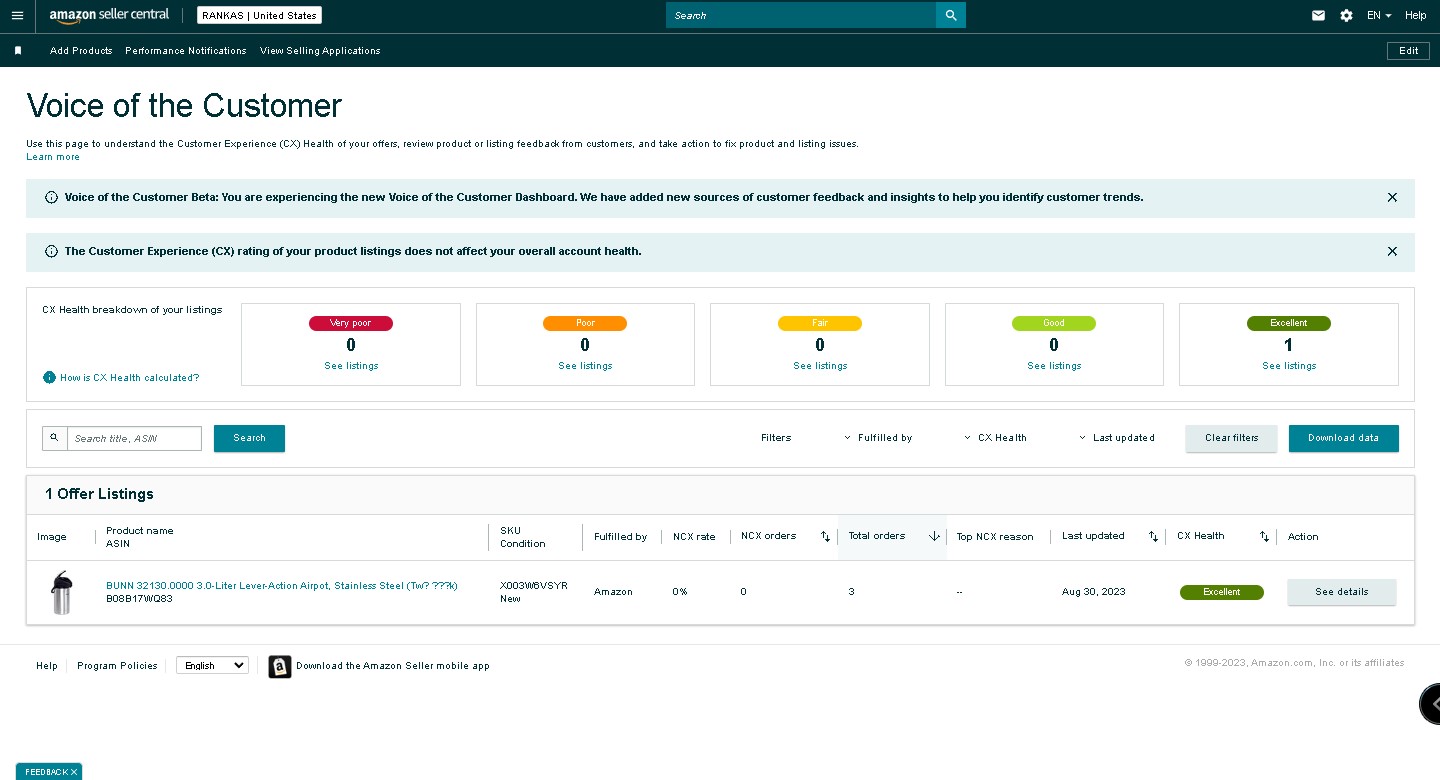The height and width of the screenshot is (780, 1440).
Task: See listings under Good
Action: [x=1054, y=366]
